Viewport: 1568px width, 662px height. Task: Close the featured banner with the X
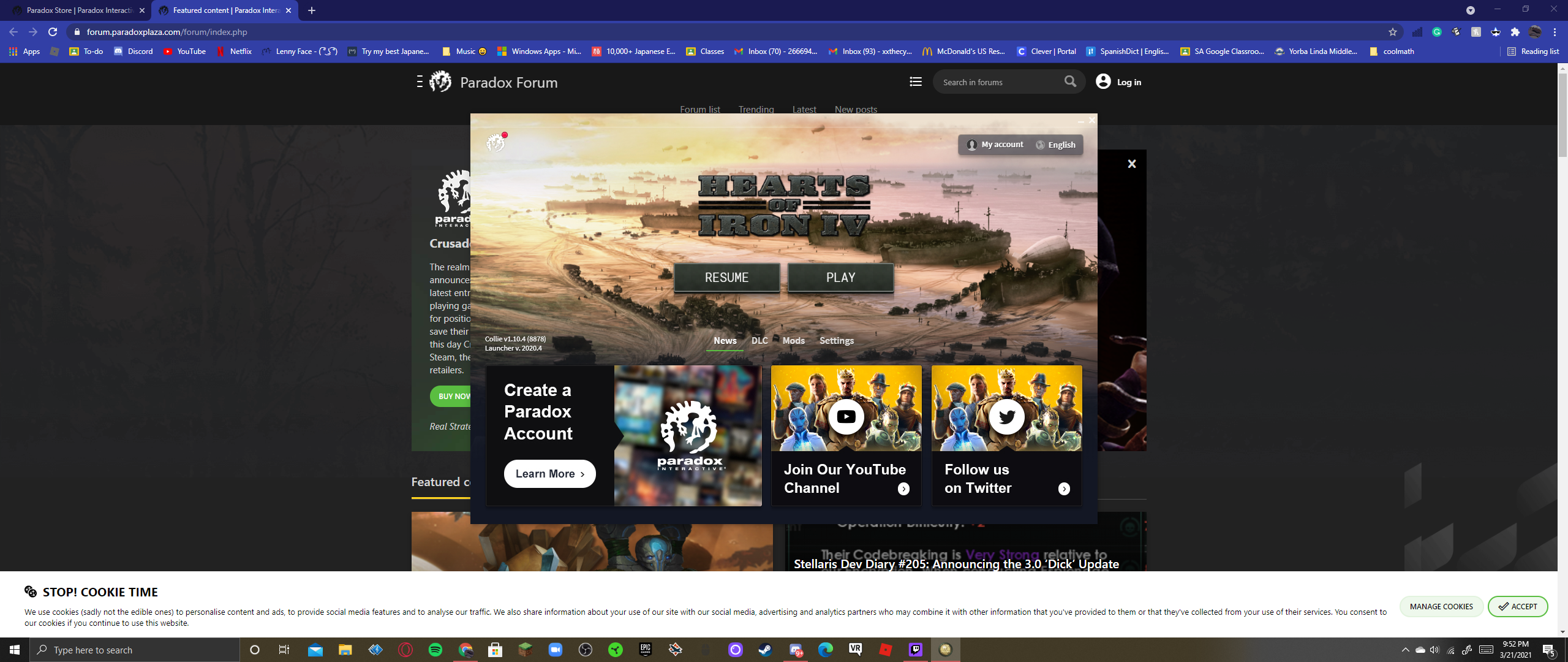1132,164
